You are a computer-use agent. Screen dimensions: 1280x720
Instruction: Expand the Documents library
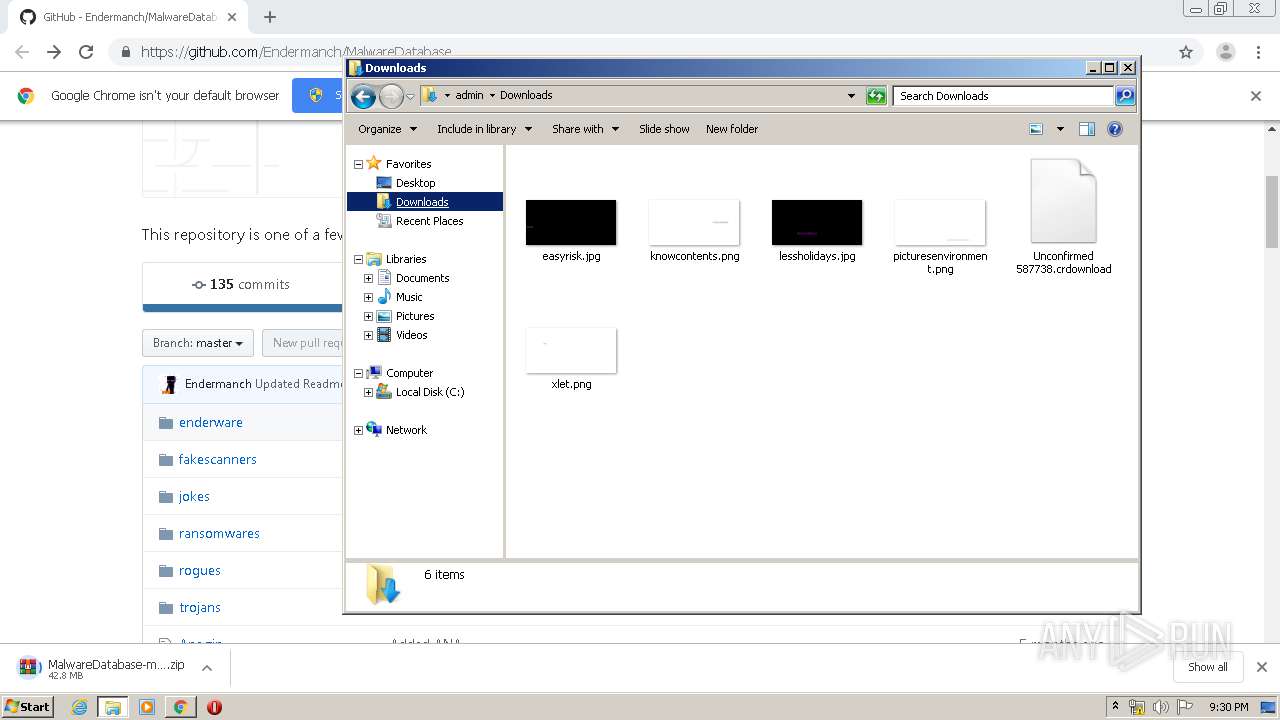pyautogui.click(x=368, y=278)
